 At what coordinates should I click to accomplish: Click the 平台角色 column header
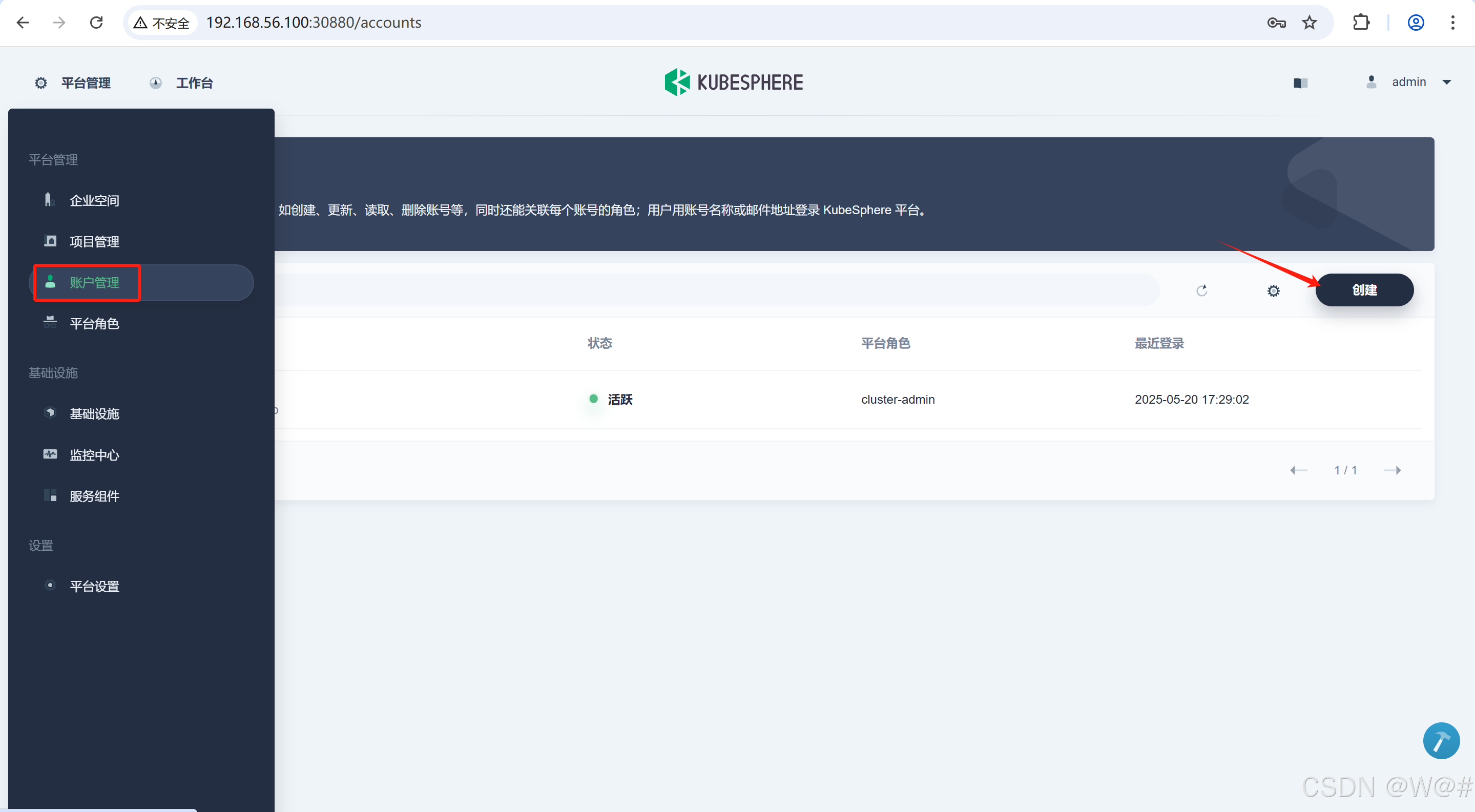(x=885, y=344)
